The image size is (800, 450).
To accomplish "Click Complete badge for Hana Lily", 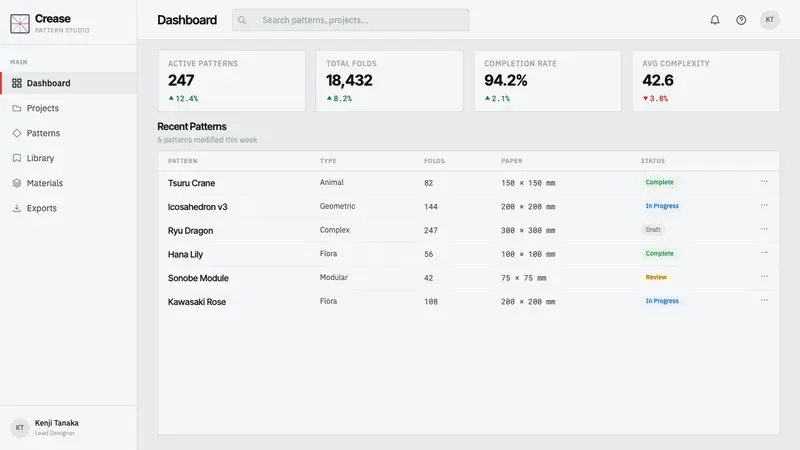I will (659, 254).
